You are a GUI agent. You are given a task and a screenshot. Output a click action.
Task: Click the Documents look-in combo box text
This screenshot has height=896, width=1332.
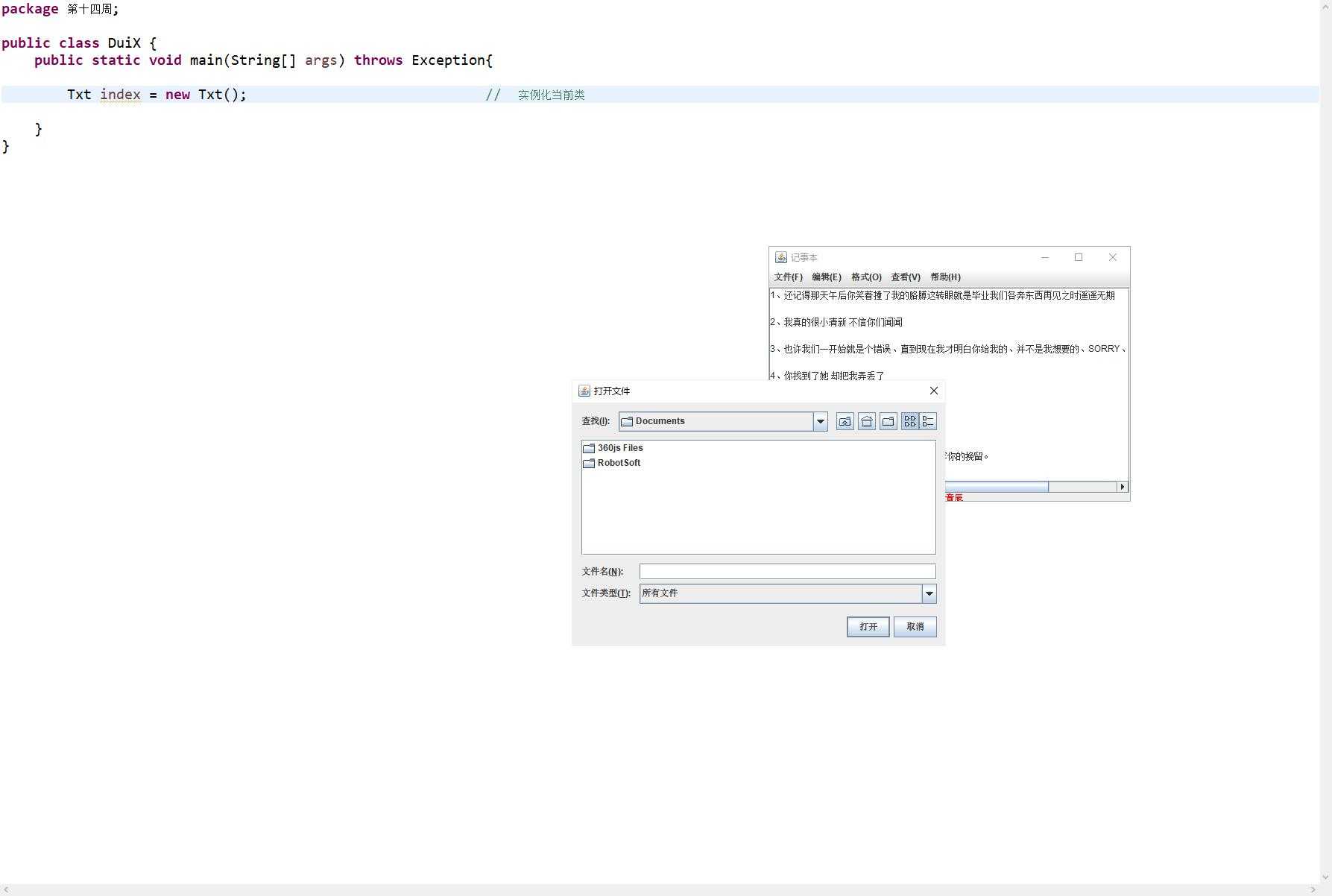pos(660,421)
